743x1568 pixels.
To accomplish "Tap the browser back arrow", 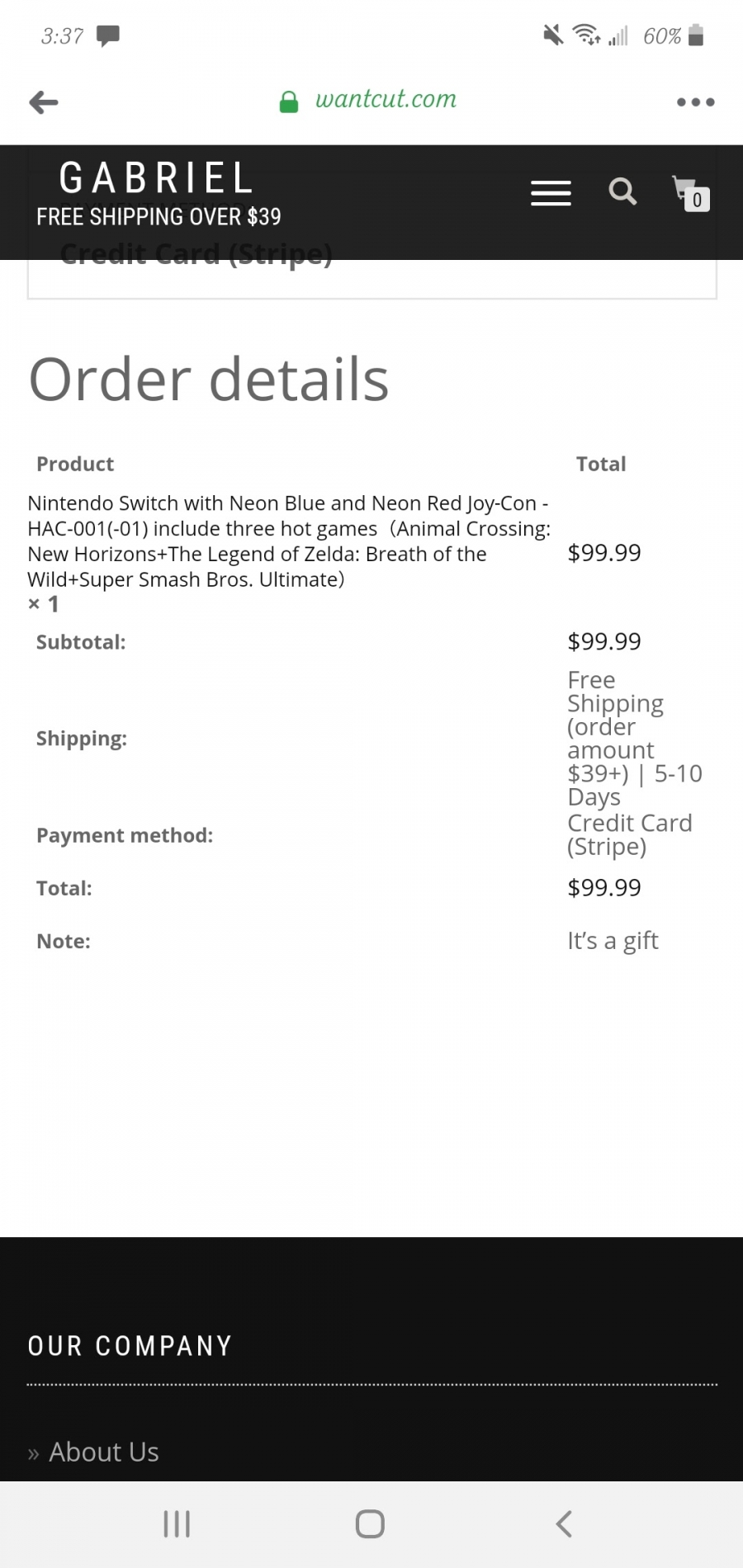I will coord(44,102).
